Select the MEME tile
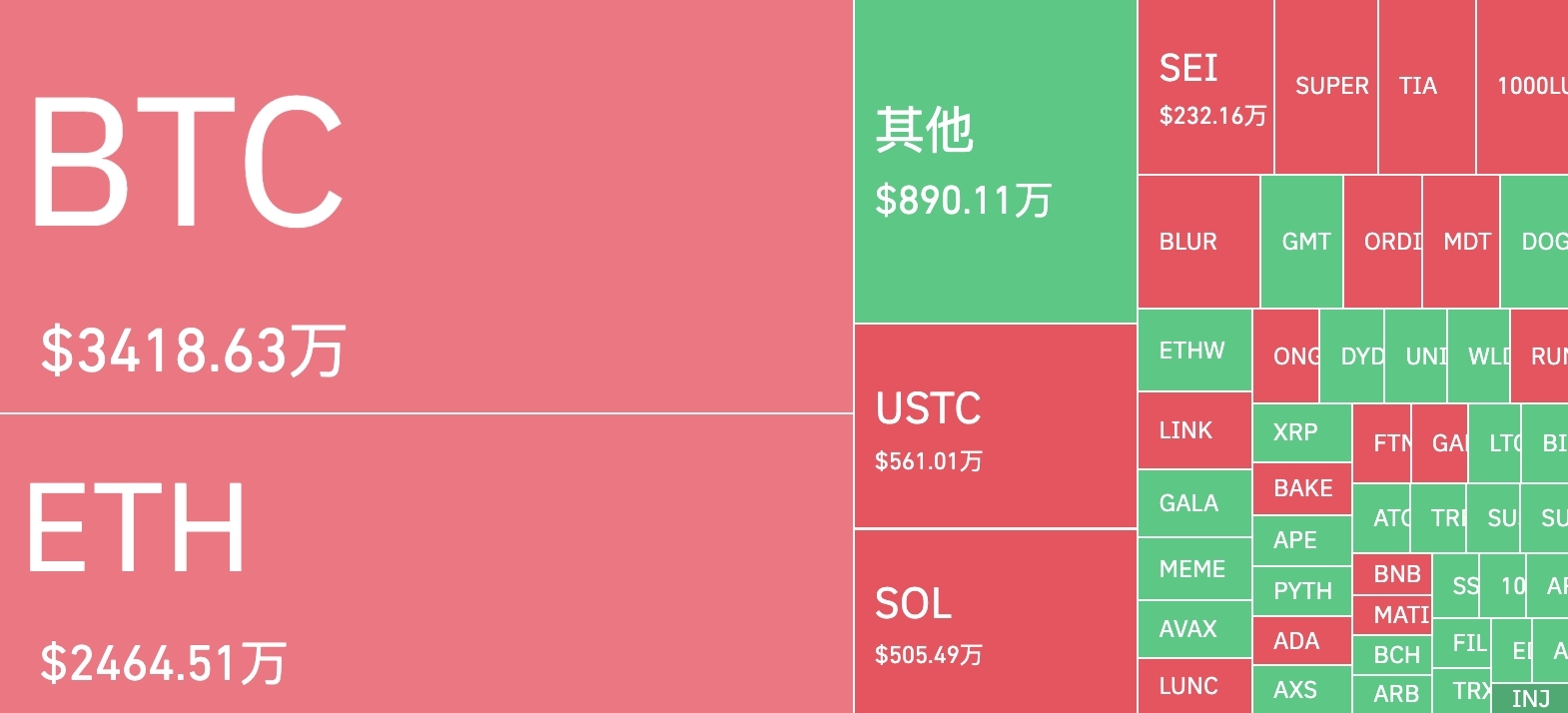Screen dimensions: 1568x713 [1195, 569]
